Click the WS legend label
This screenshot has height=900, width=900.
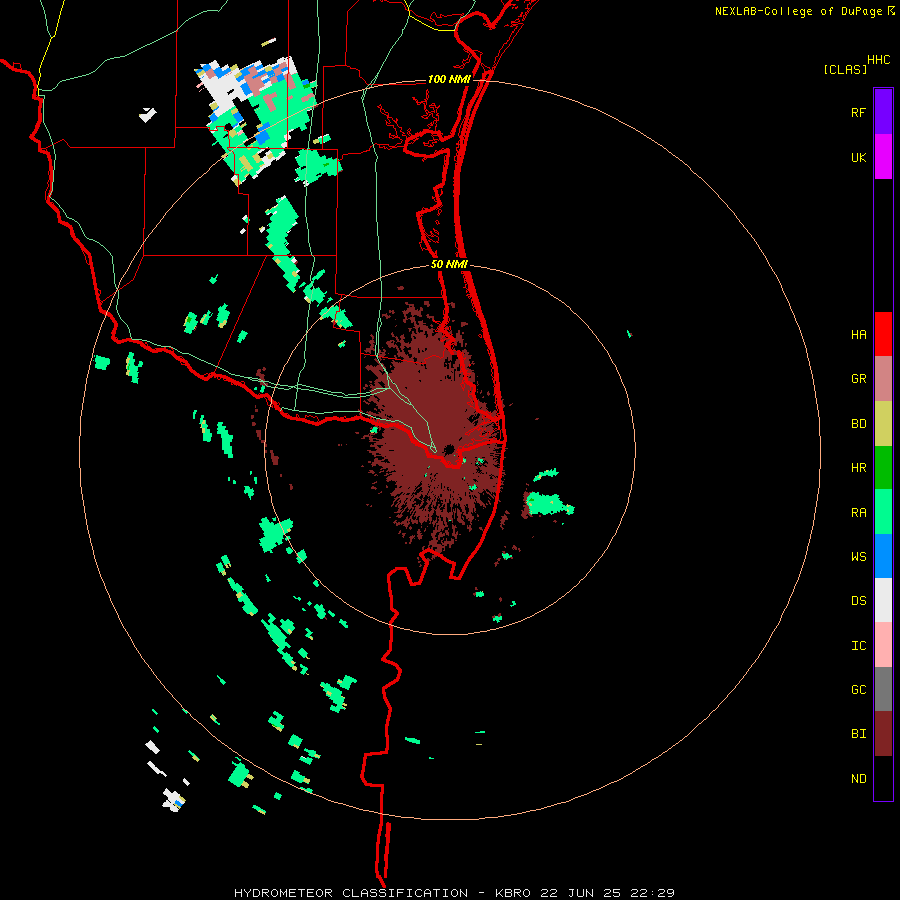tap(858, 556)
